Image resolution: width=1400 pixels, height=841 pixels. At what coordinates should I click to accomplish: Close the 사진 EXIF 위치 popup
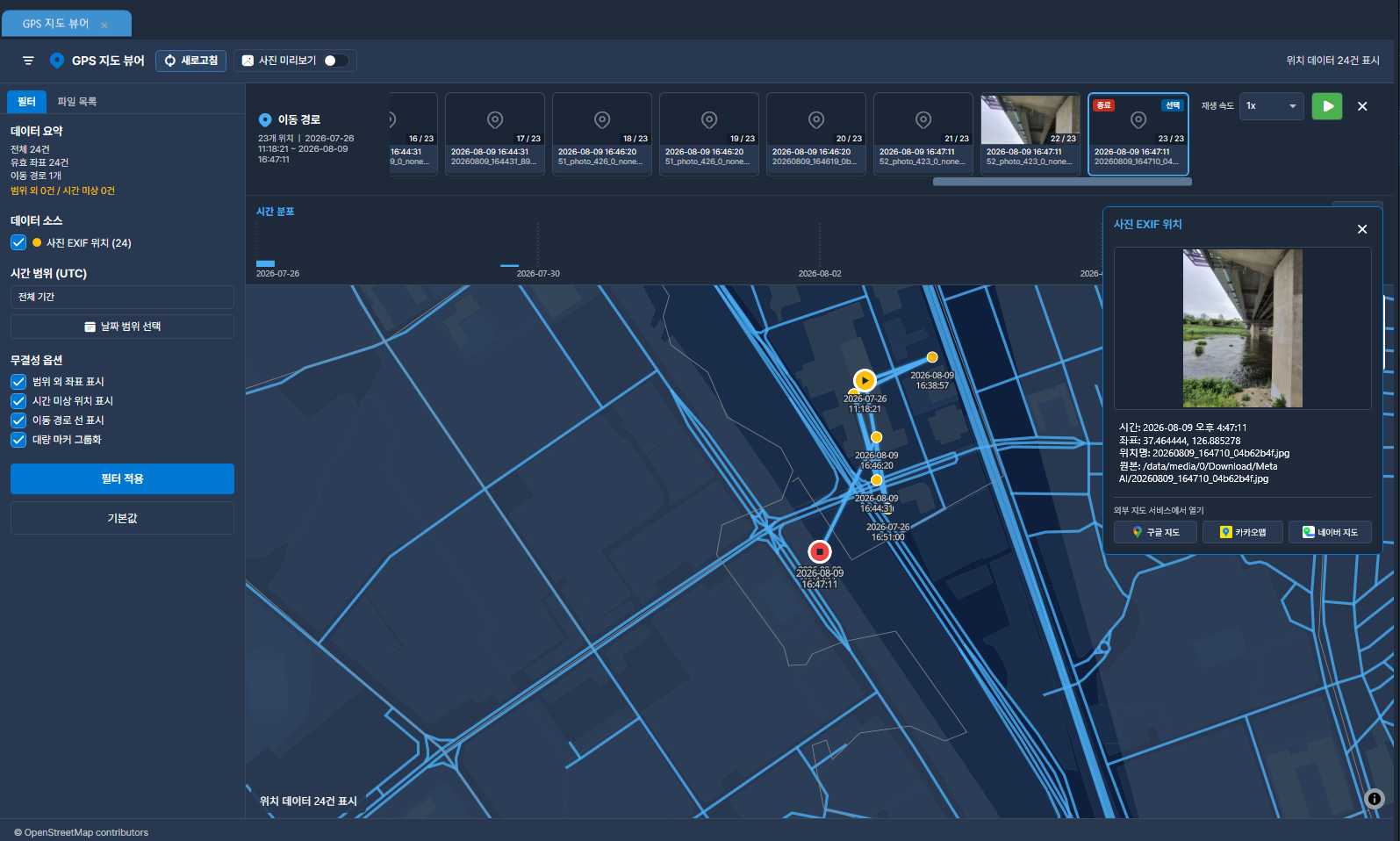click(x=1362, y=229)
